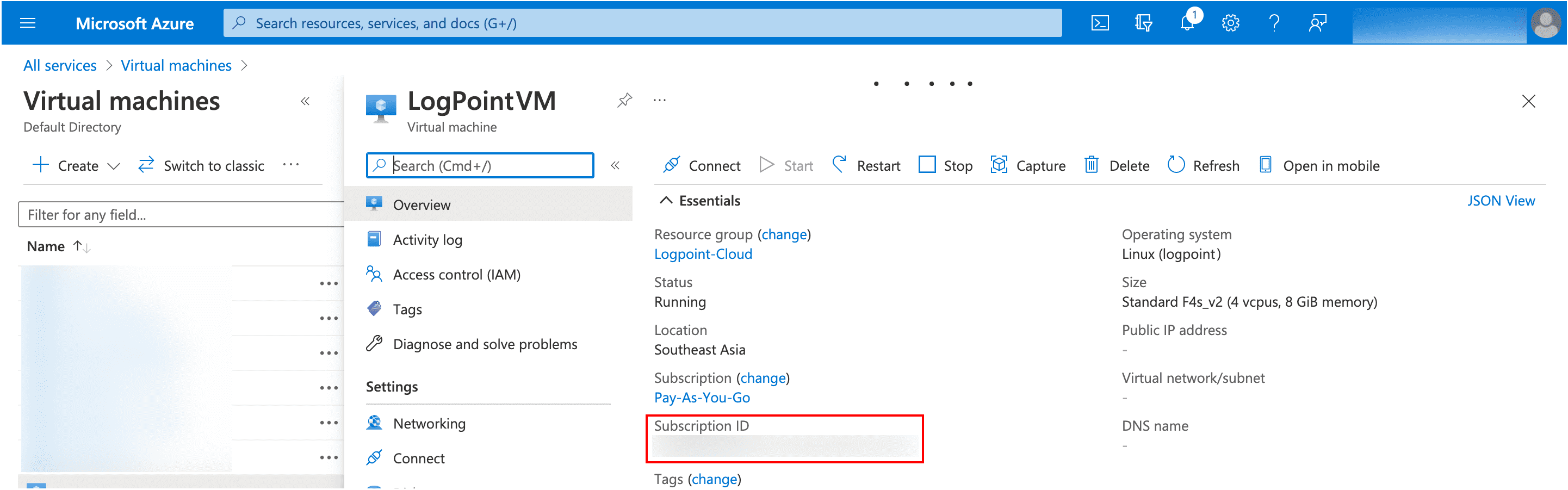Click the Filter for any field input
Screen dimensions: 1568x490
click(179, 214)
